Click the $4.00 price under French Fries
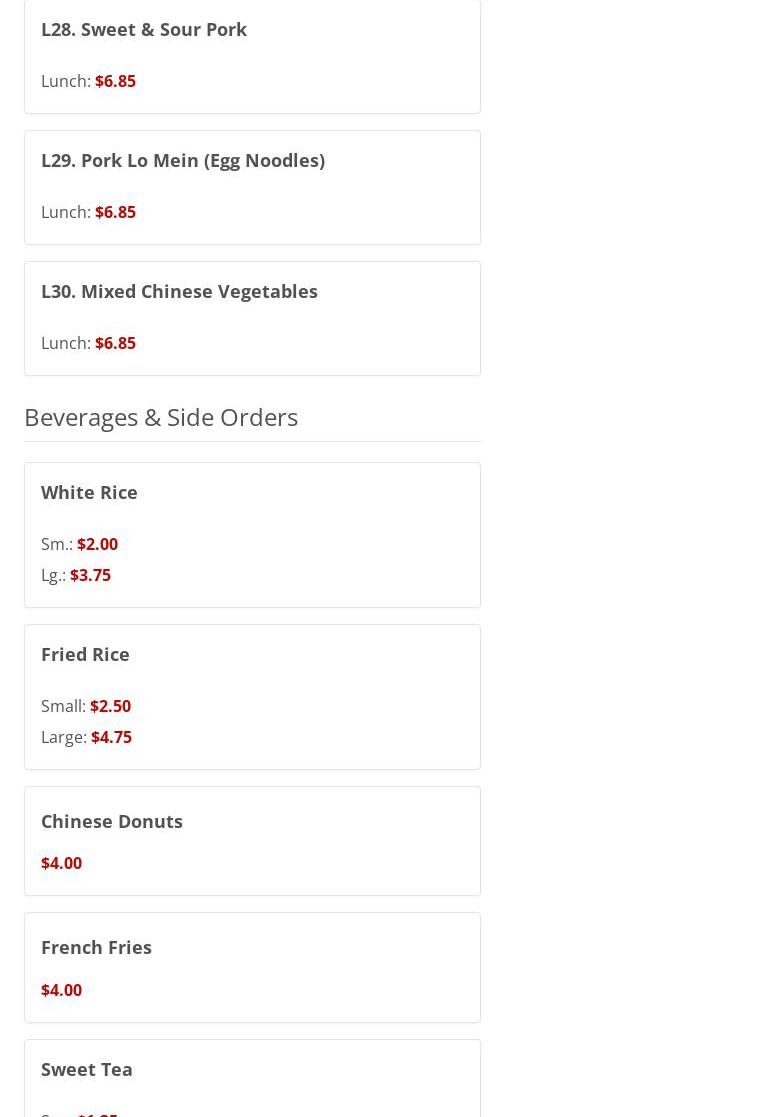 pos(61,990)
